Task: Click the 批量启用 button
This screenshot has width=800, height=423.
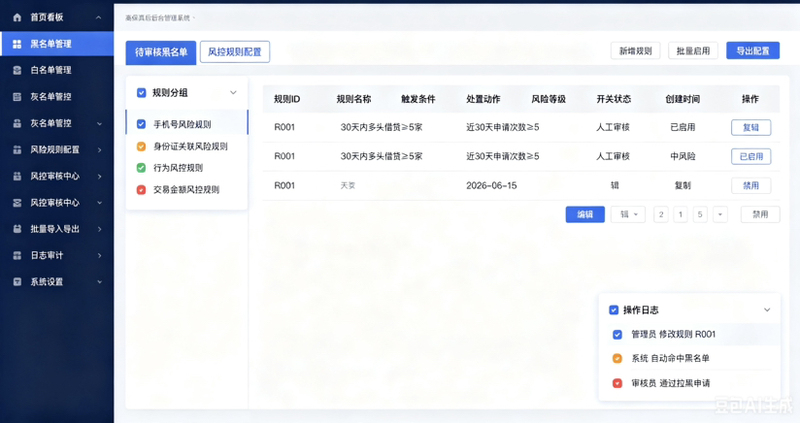Action: tap(693, 51)
